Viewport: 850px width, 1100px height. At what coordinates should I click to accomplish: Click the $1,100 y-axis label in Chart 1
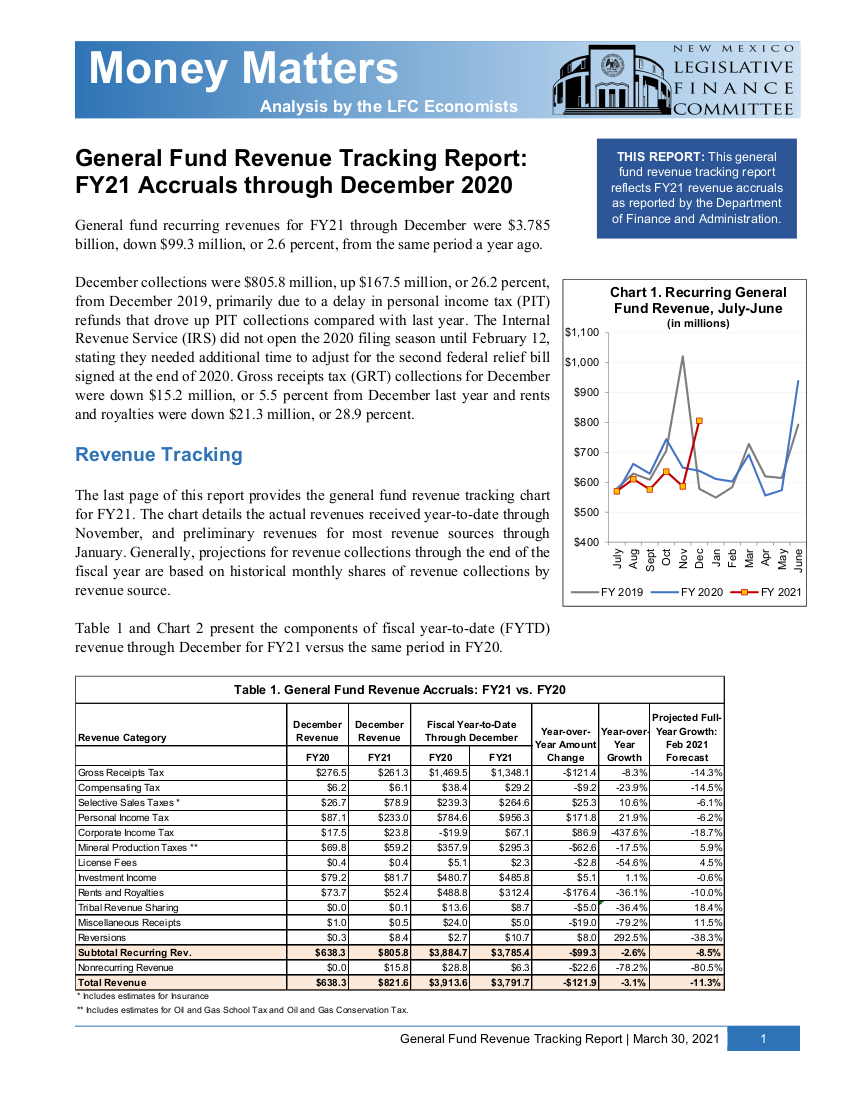click(581, 332)
